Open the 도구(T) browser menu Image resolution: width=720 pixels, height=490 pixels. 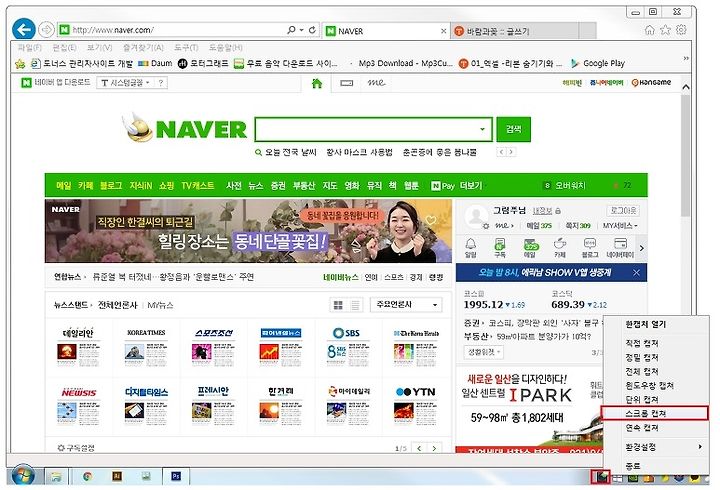[186, 48]
